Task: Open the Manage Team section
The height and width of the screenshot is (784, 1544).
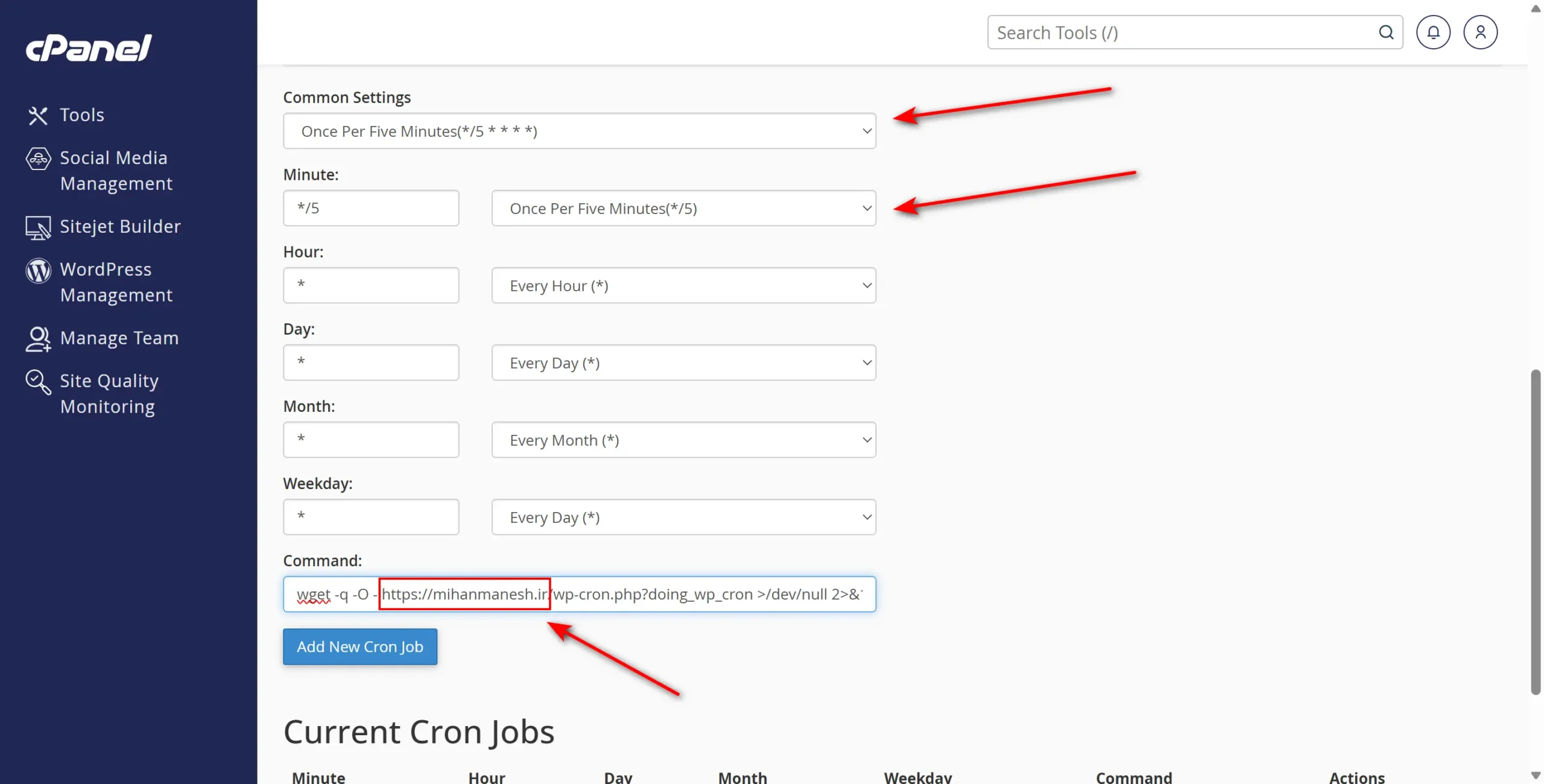Action: pos(119,338)
